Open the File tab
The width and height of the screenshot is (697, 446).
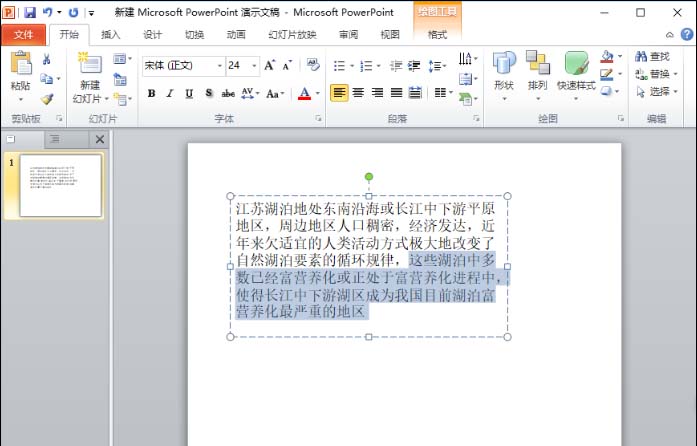(23, 35)
